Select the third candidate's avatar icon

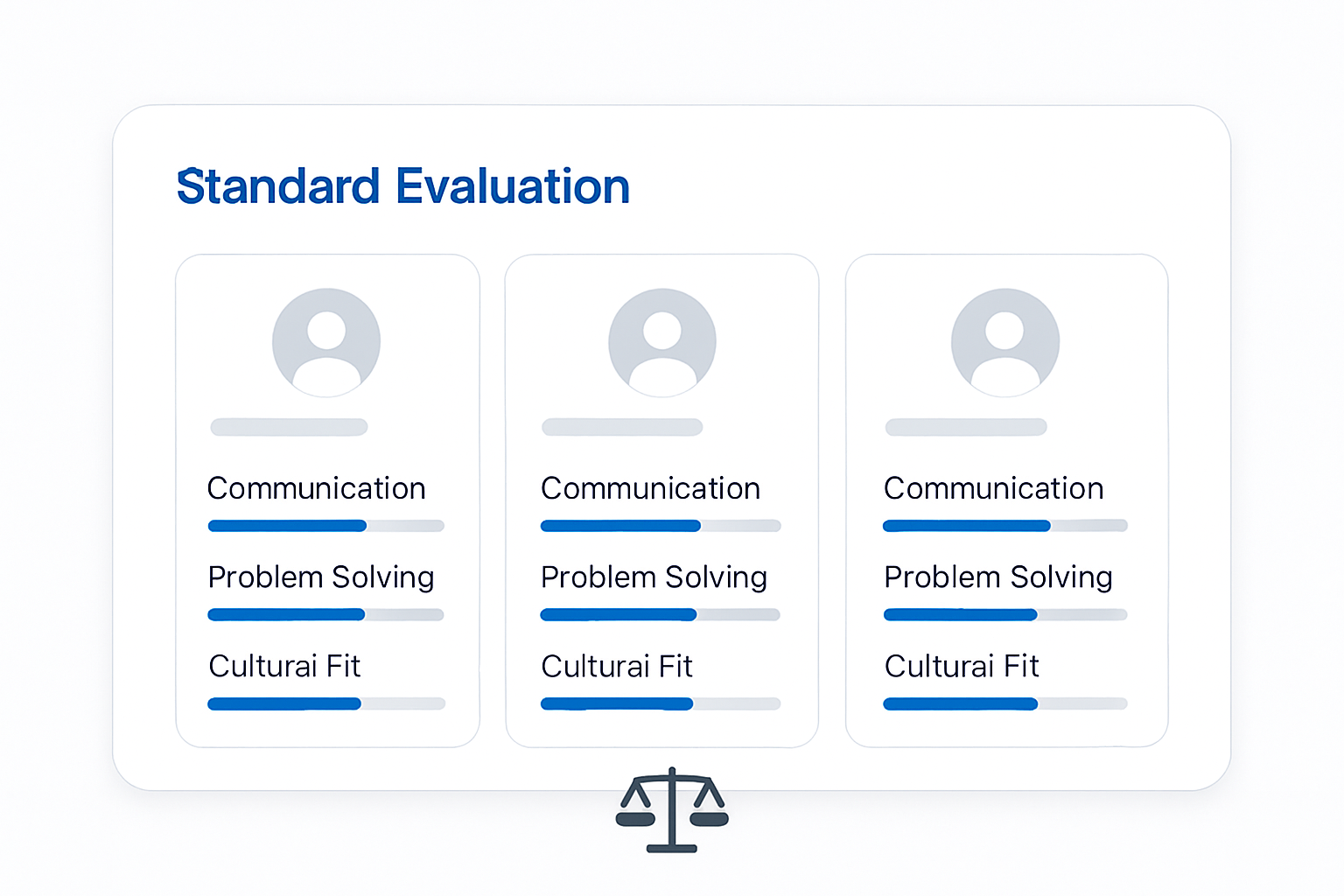tap(1005, 342)
